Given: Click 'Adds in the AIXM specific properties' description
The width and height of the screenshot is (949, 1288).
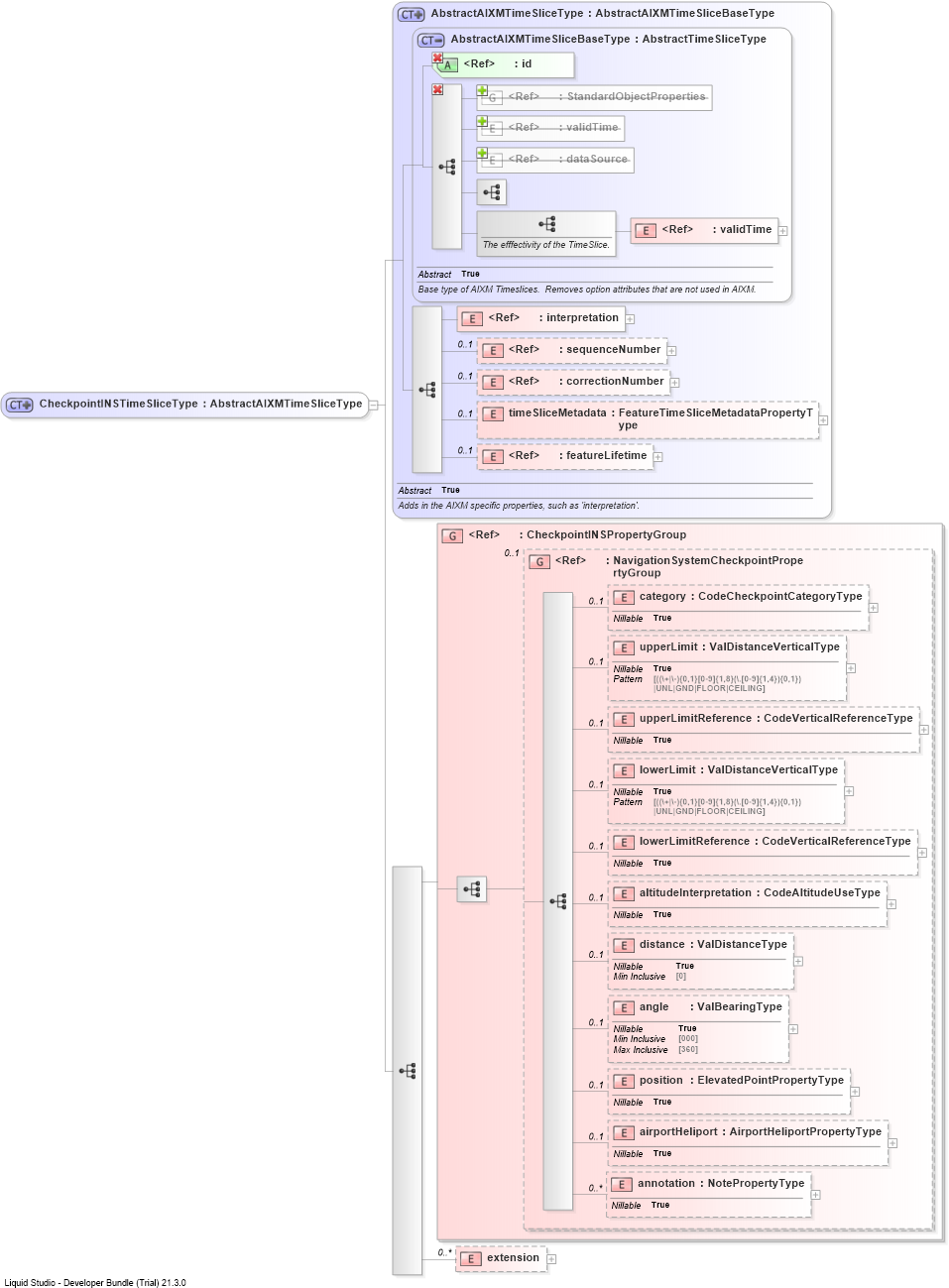Looking at the screenshot, I should (x=519, y=506).
